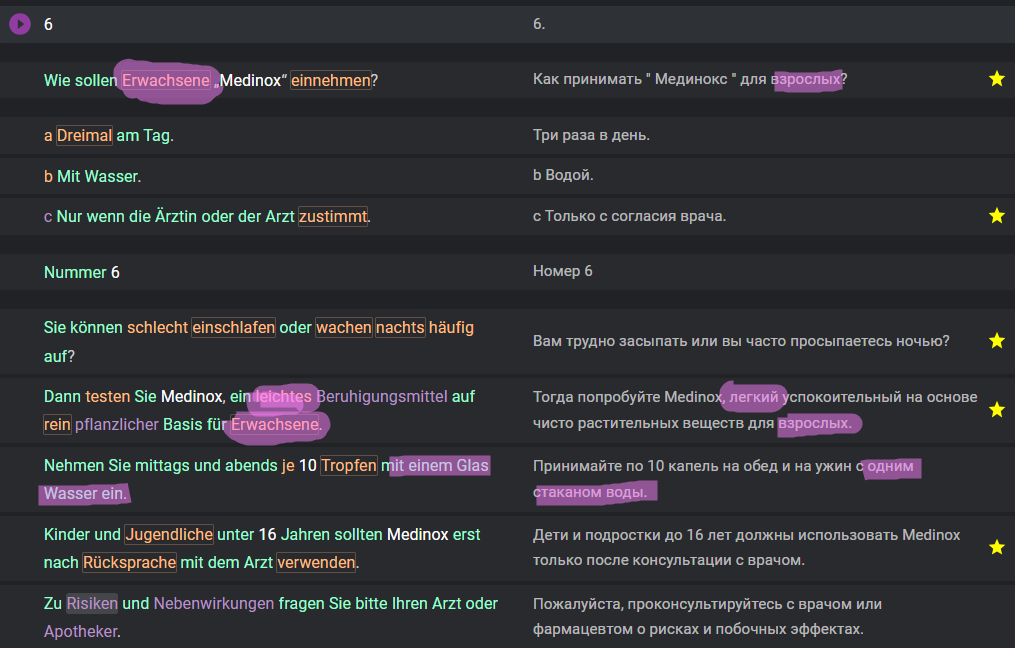Click the word 'nachts'
1015x648 pixels.
400,328
